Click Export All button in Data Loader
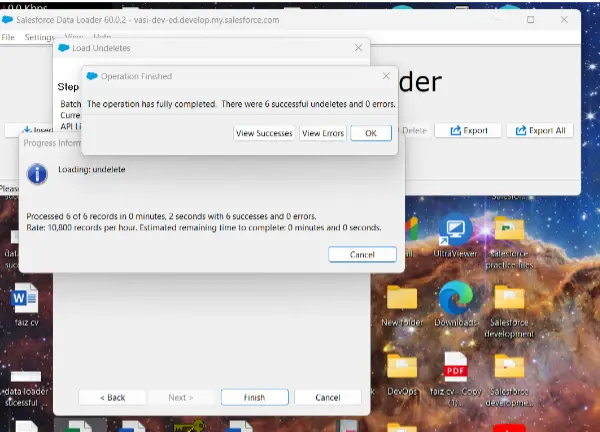The width and height of the screenshot is (600, 432). click(540, 130)
